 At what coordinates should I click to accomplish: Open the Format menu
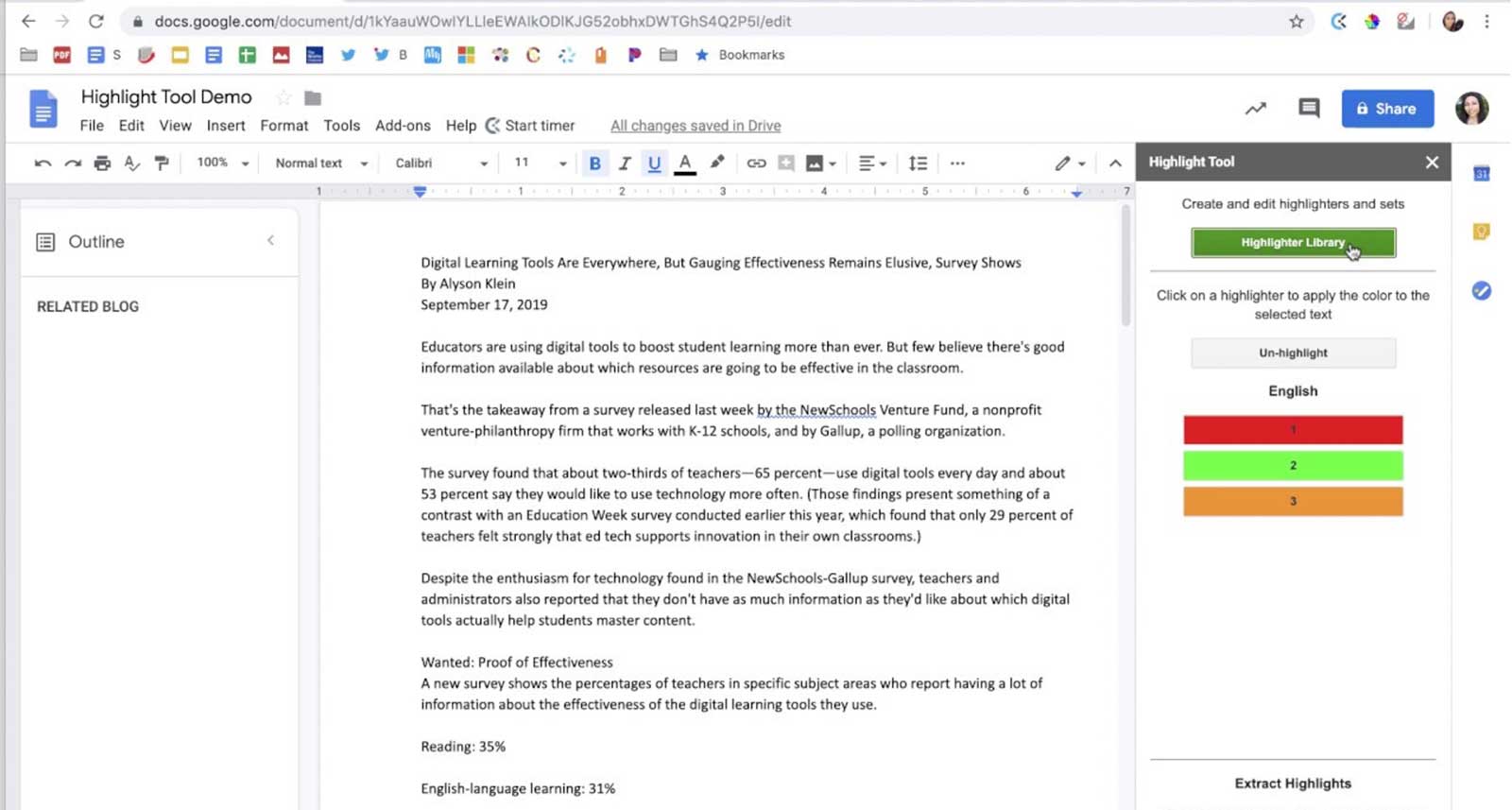click(x=284, y=126)
